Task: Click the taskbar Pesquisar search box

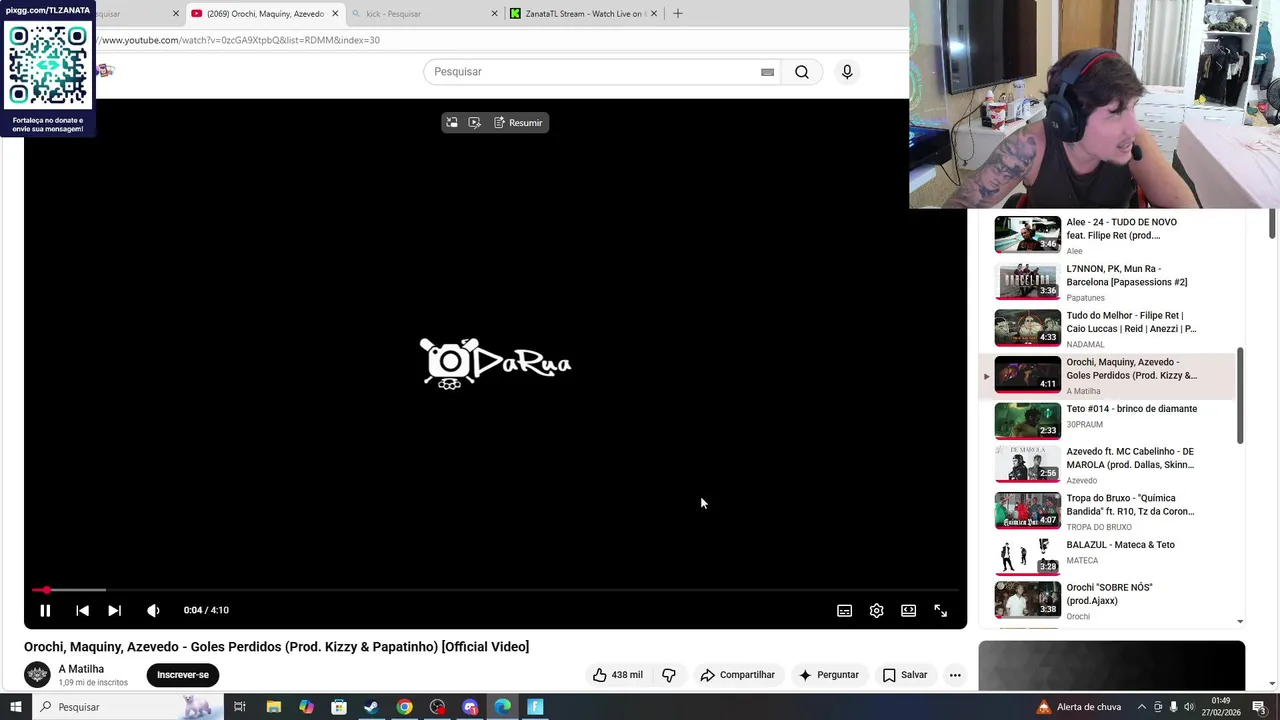Action: click(130, 707)
